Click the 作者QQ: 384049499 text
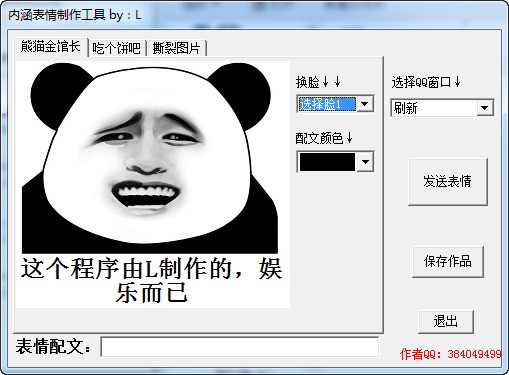 451,354
